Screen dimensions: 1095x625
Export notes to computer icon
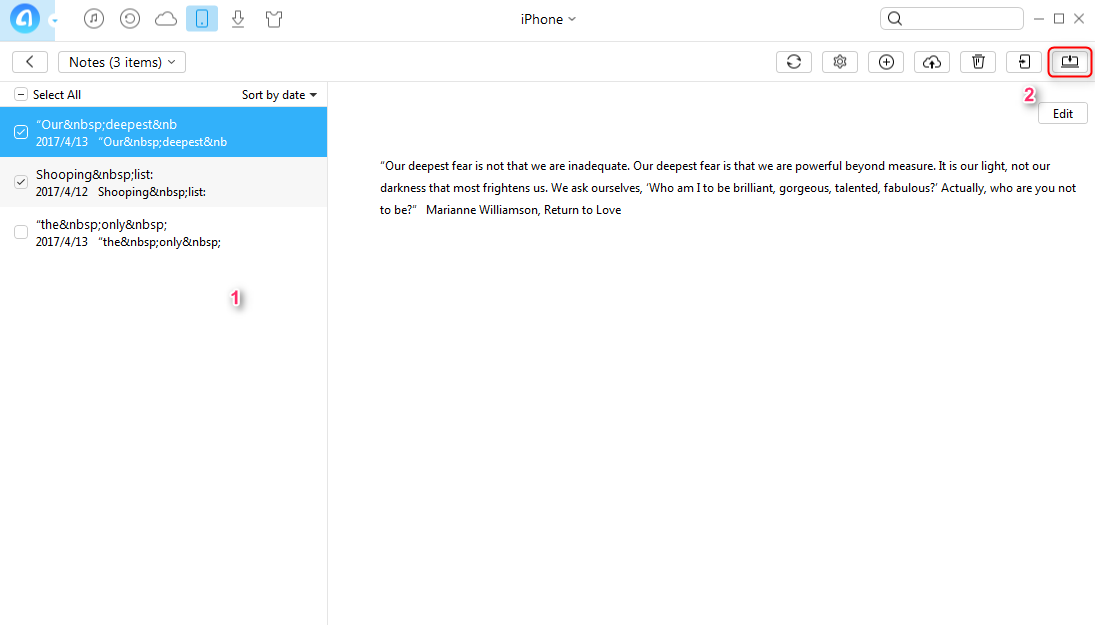coord(1070,62)
